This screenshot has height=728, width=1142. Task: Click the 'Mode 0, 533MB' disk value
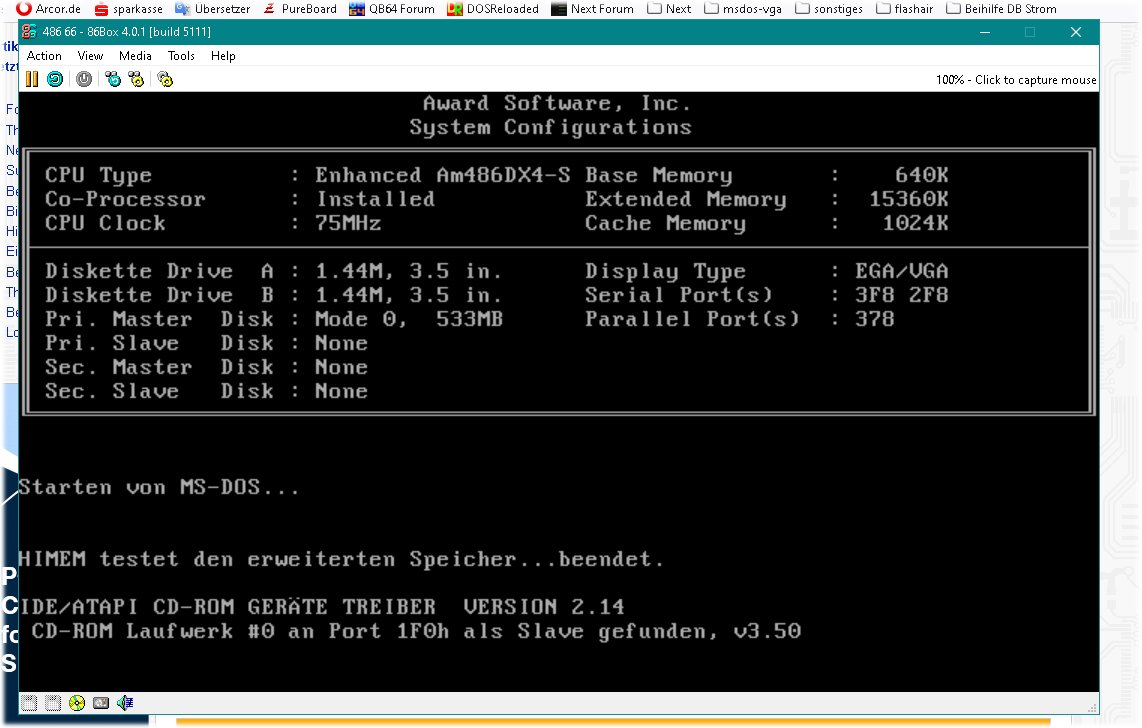point(409,320)
